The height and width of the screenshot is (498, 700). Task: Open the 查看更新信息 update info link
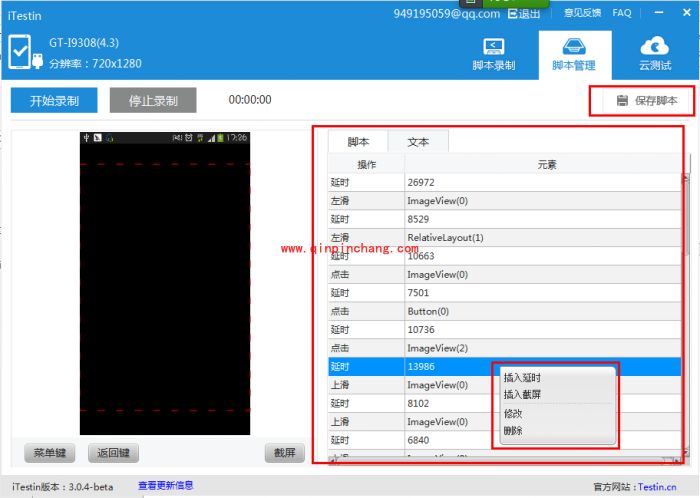pos(166,486)
